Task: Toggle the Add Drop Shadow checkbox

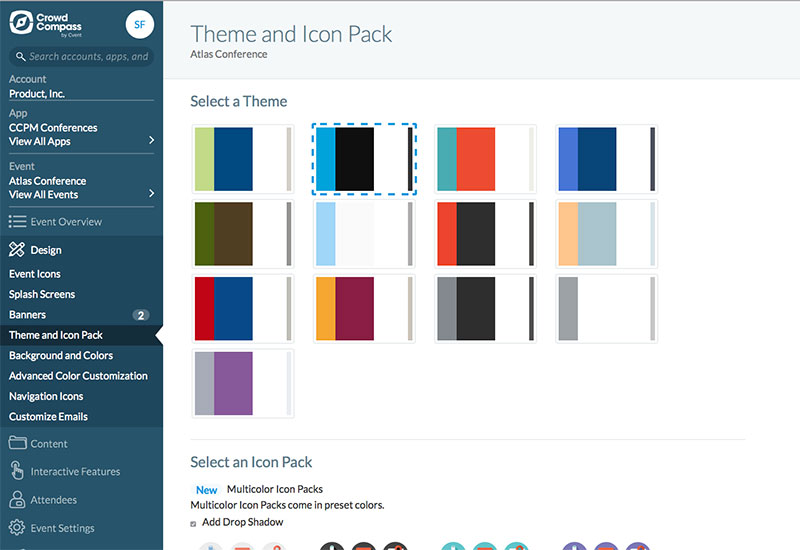Action: pos(194,523)
